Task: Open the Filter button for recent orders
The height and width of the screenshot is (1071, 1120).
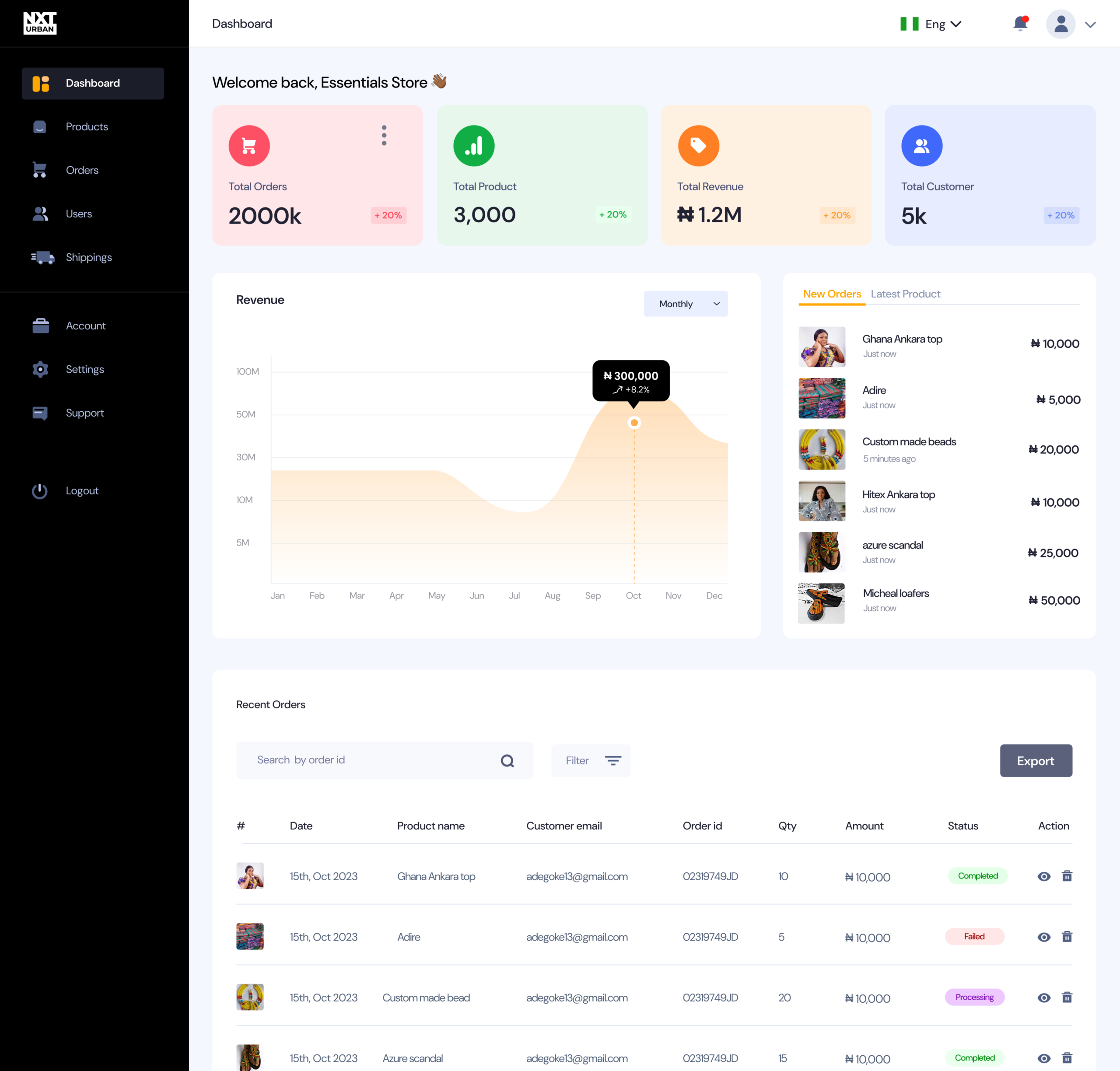Action: (x=591, y=760)
